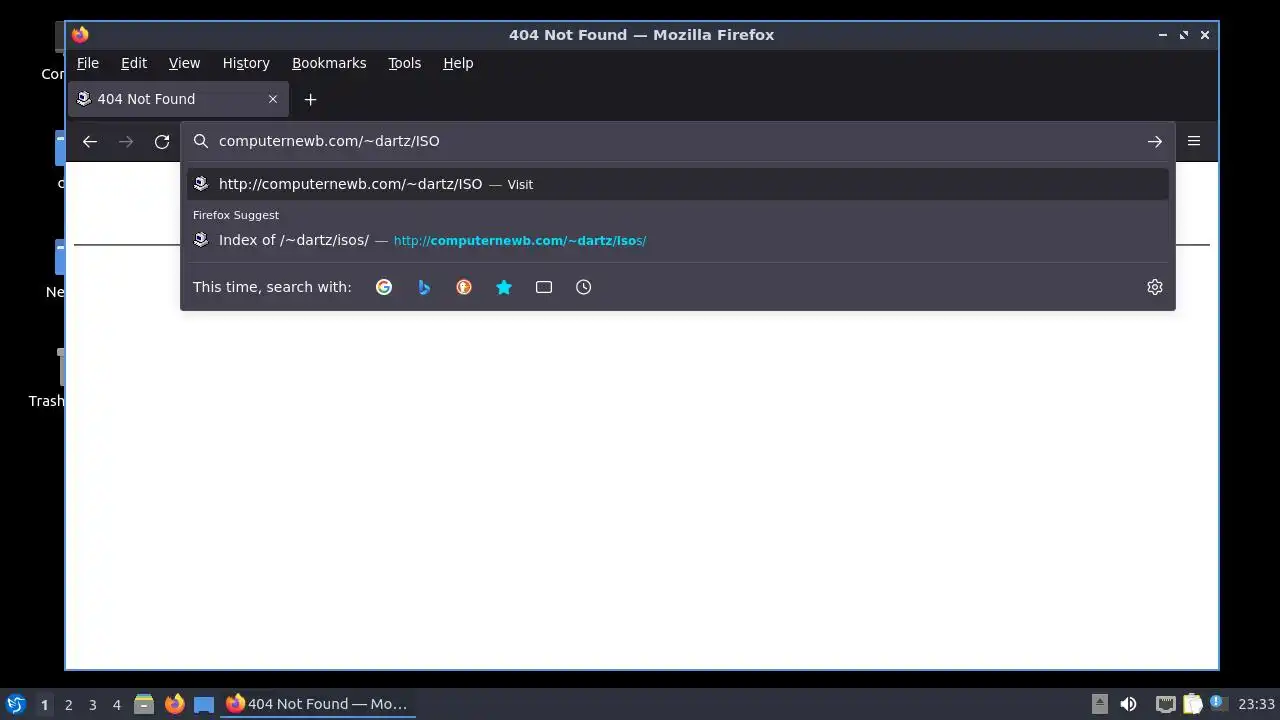Open the View menu
Viewport: 1280px width, 720px height.
click(x=184, y=63)
